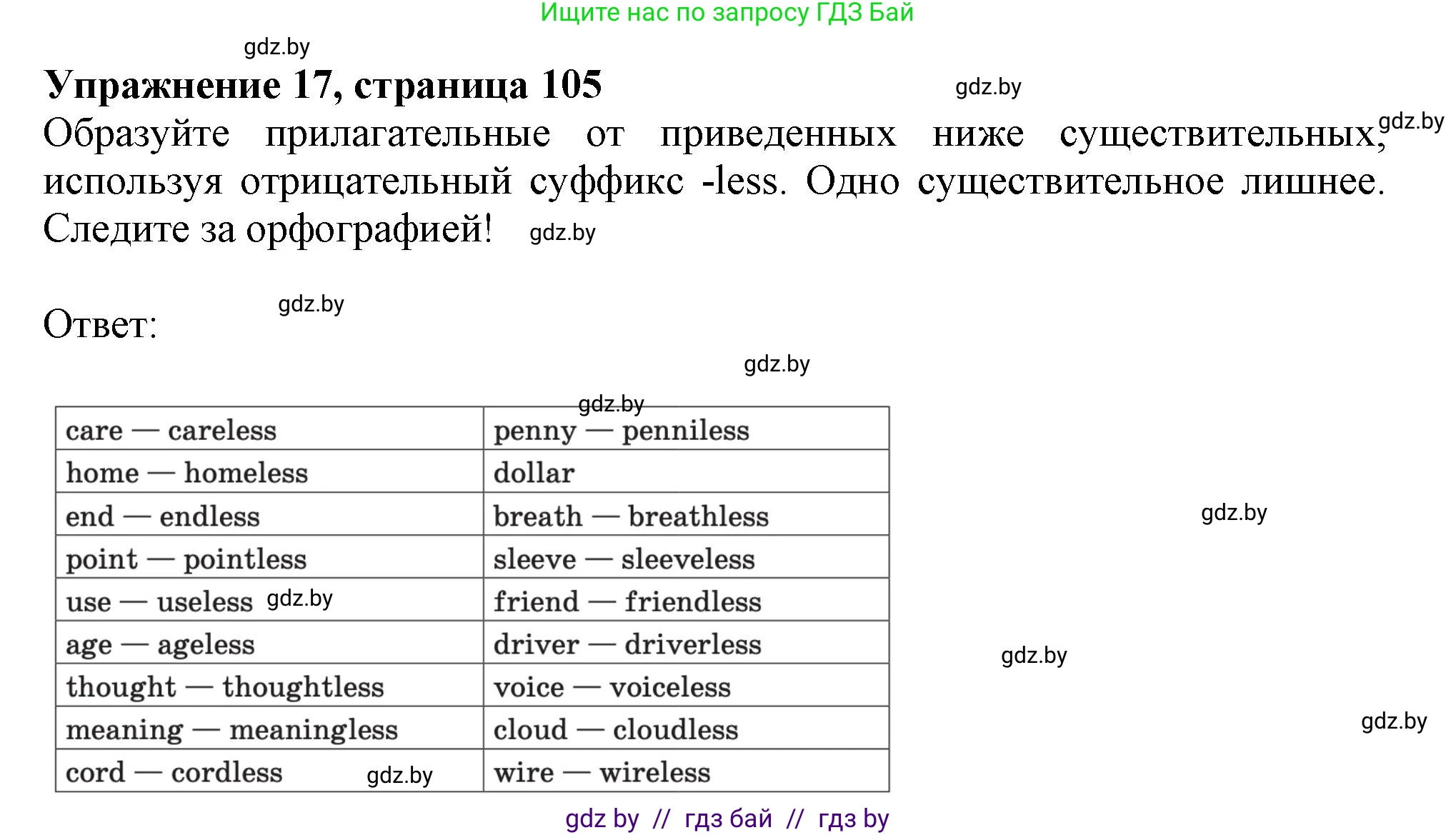Select the pair cloud — cloudless
1456x835 pixels.
[614, 729]
